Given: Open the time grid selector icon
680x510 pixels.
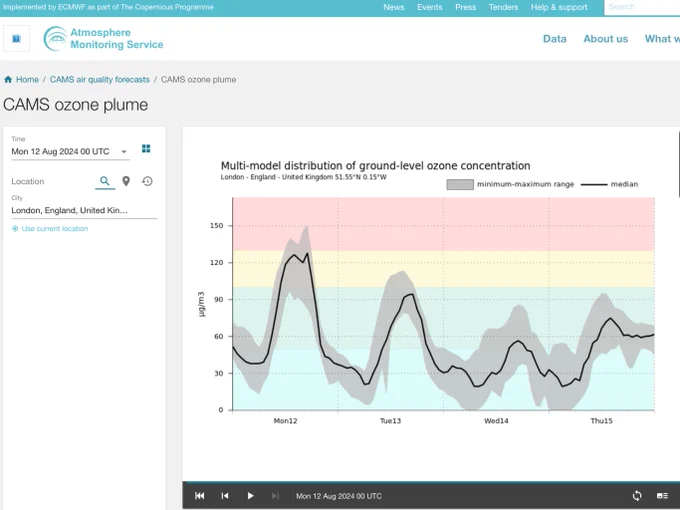Looking at the screenshot, I should point(146,149).
